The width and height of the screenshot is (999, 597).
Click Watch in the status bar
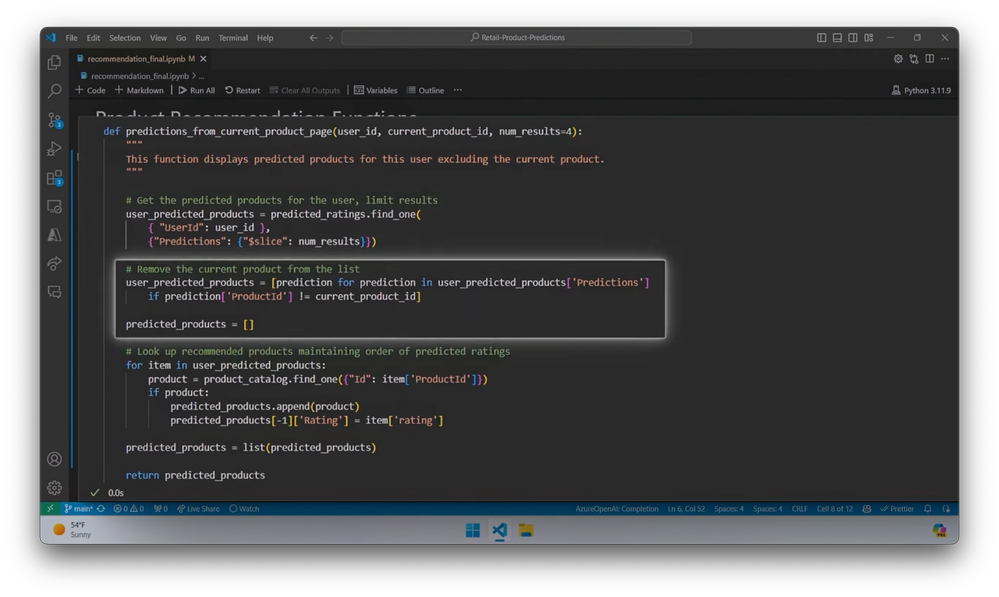[x=245, y=508]
